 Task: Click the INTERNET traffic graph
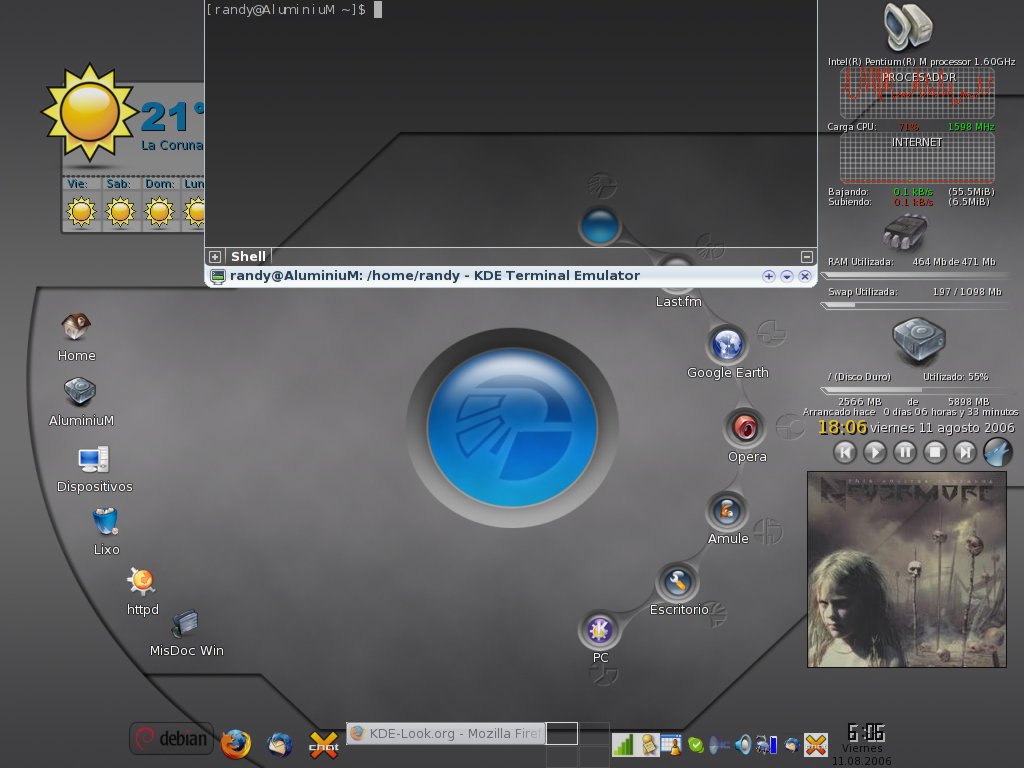click(x=917, y=158)
